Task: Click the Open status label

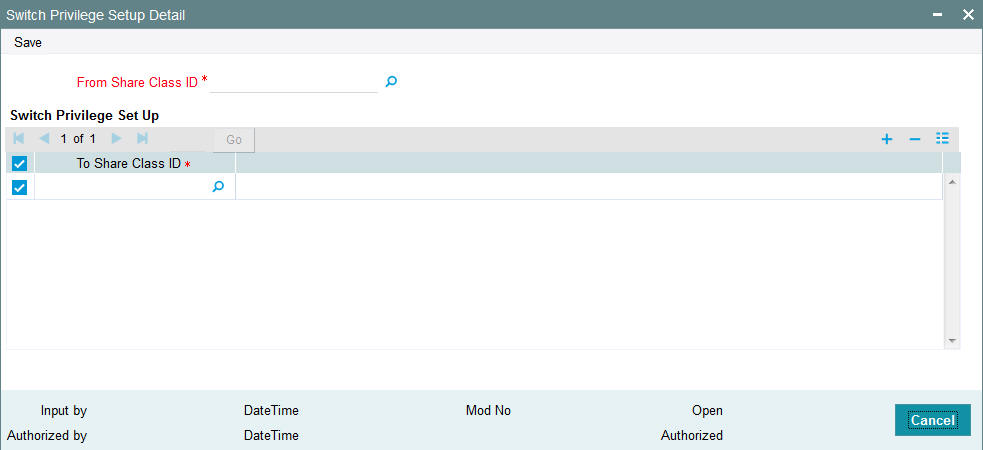Action: click(707, 411)
